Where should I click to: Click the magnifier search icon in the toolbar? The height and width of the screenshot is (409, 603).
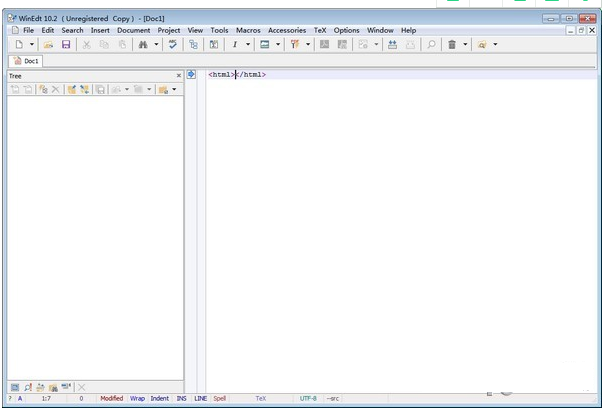(x=431, y=45)
